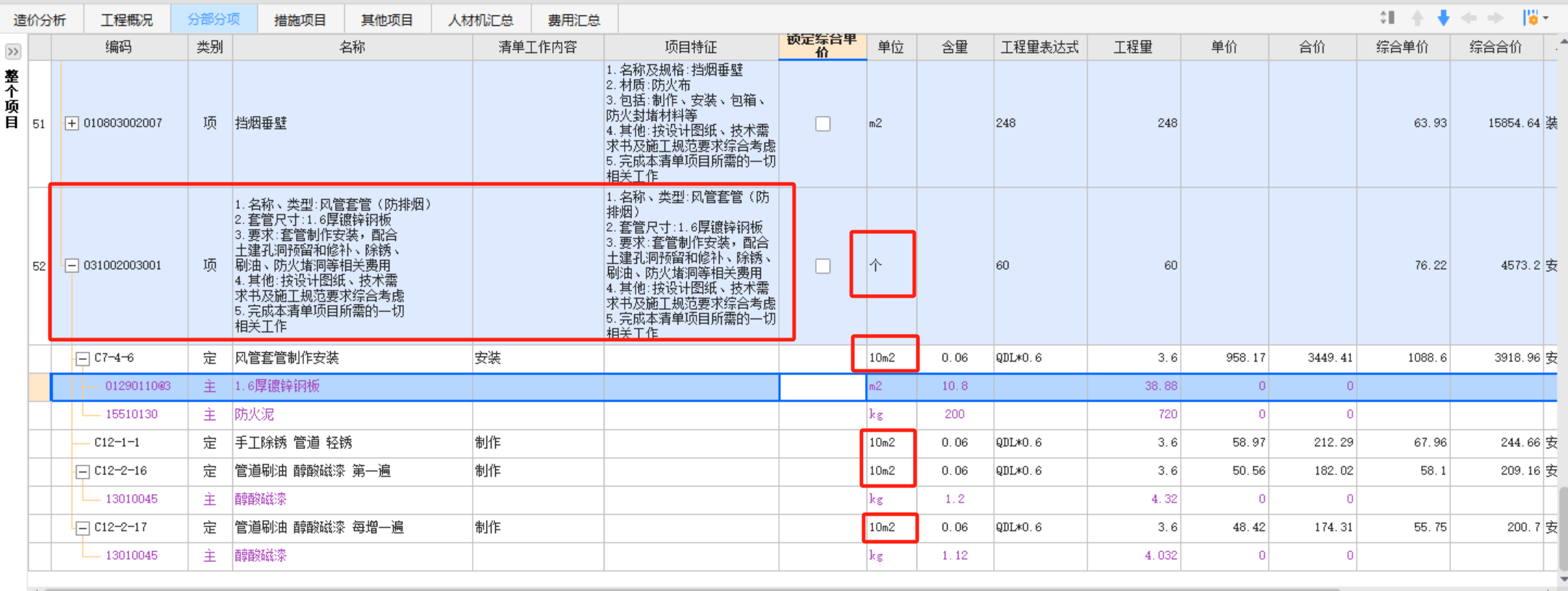Click 管道刷油 醇酸磁漆 第一遍 cell
The width and height of the screenshot is (1568, 591).
[353, 471]
